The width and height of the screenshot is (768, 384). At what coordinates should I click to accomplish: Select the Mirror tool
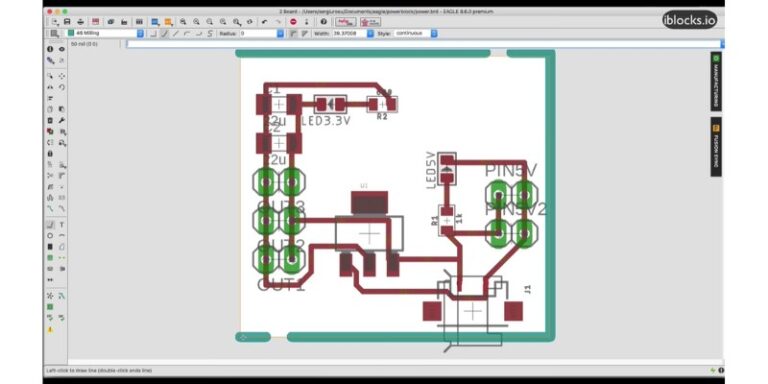click(50, 87)
